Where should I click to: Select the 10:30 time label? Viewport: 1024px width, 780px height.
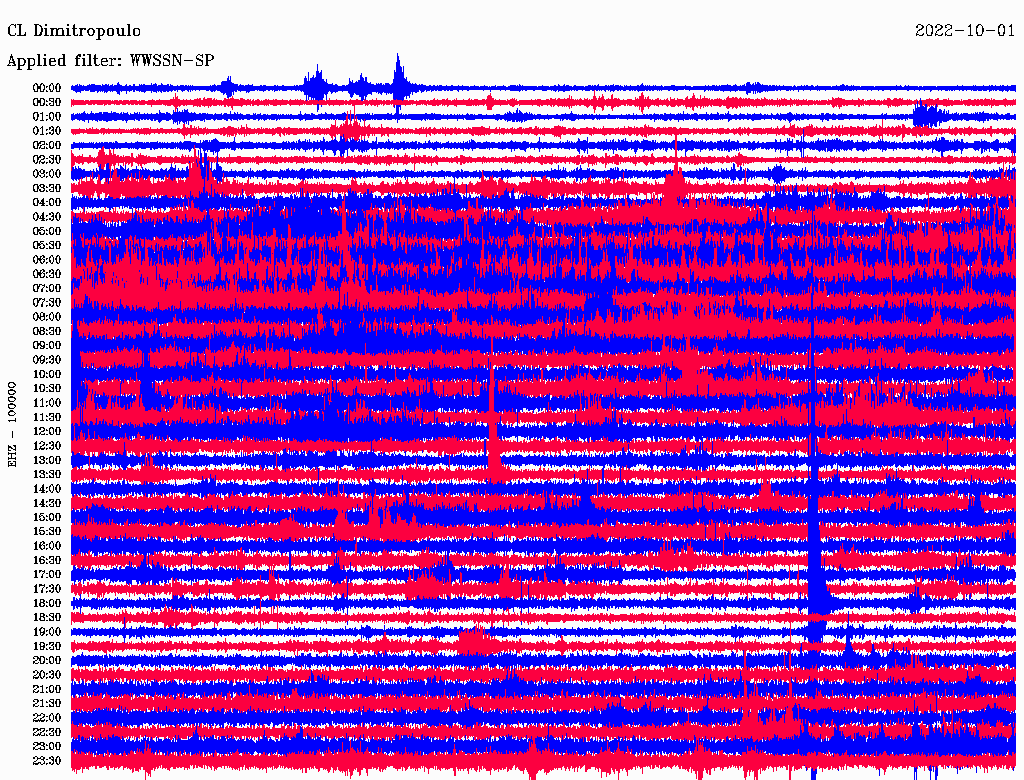tap(47, 389)
